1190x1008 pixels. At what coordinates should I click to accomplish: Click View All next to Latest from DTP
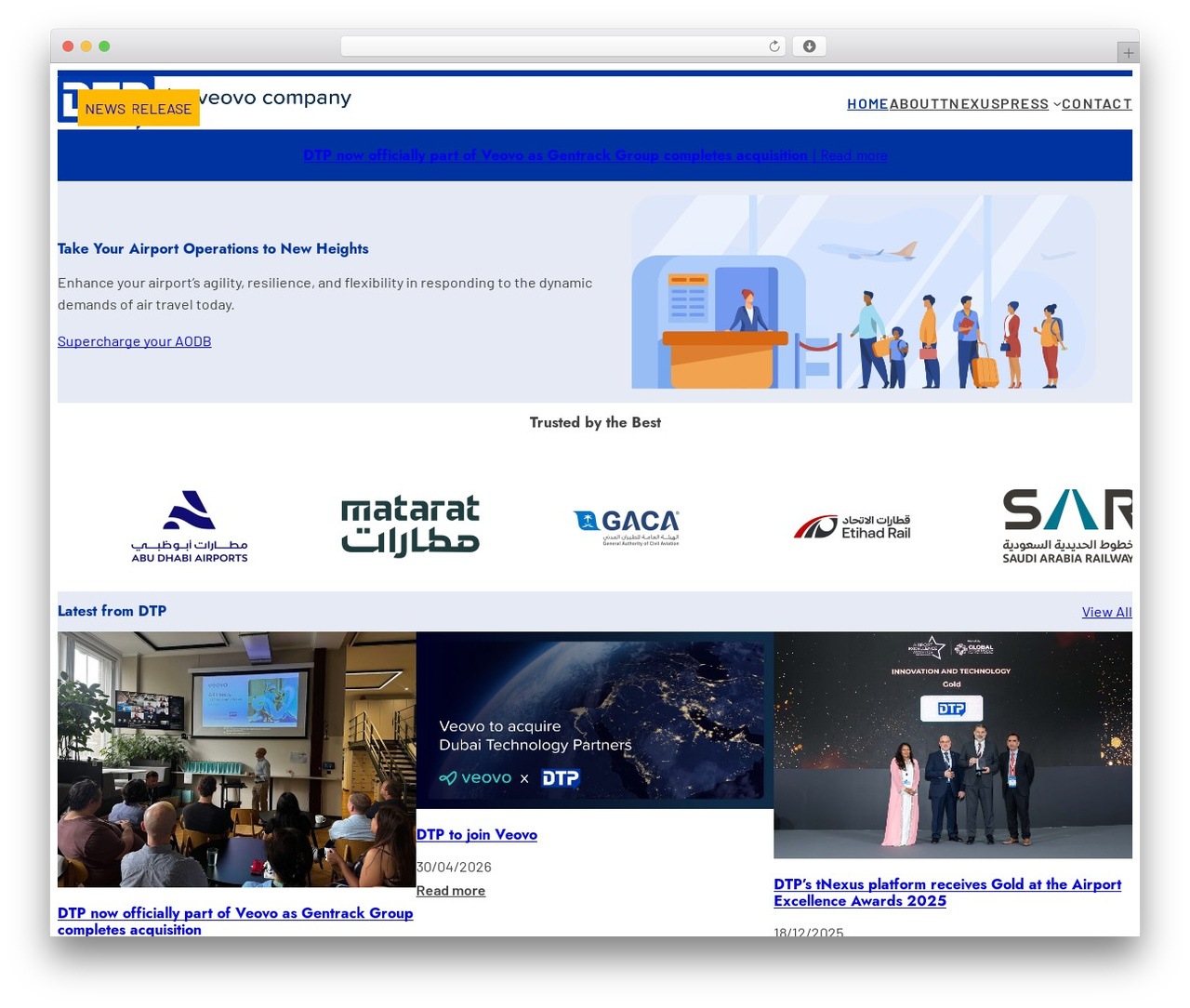point(1107,612)
